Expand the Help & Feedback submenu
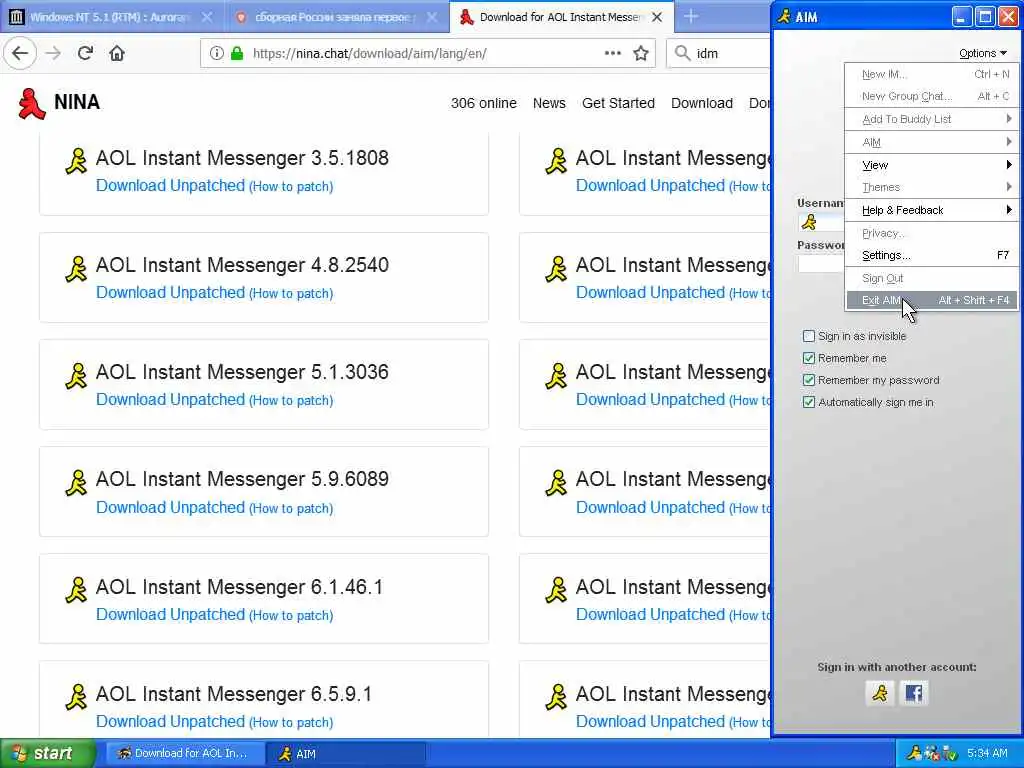The height and width of the screenshot is (768, 1024). pos(931,210)
